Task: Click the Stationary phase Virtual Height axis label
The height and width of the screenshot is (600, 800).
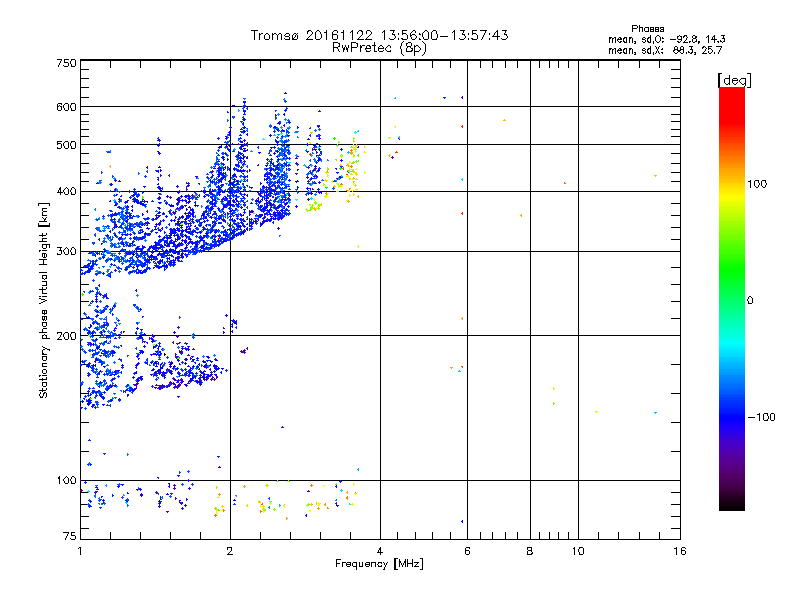Action: [44, 301]
